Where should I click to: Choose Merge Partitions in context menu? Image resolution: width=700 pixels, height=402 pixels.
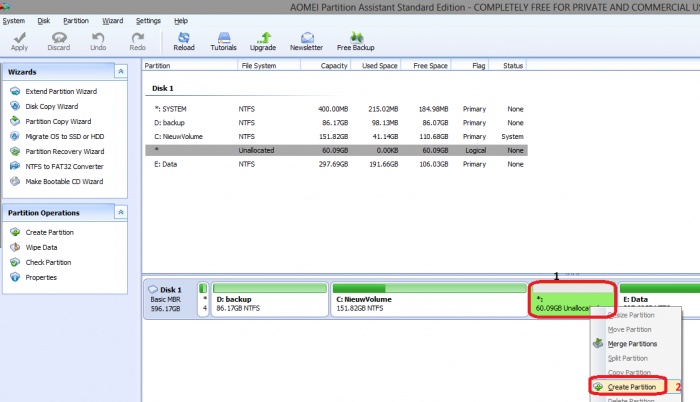tap(632, 344)
